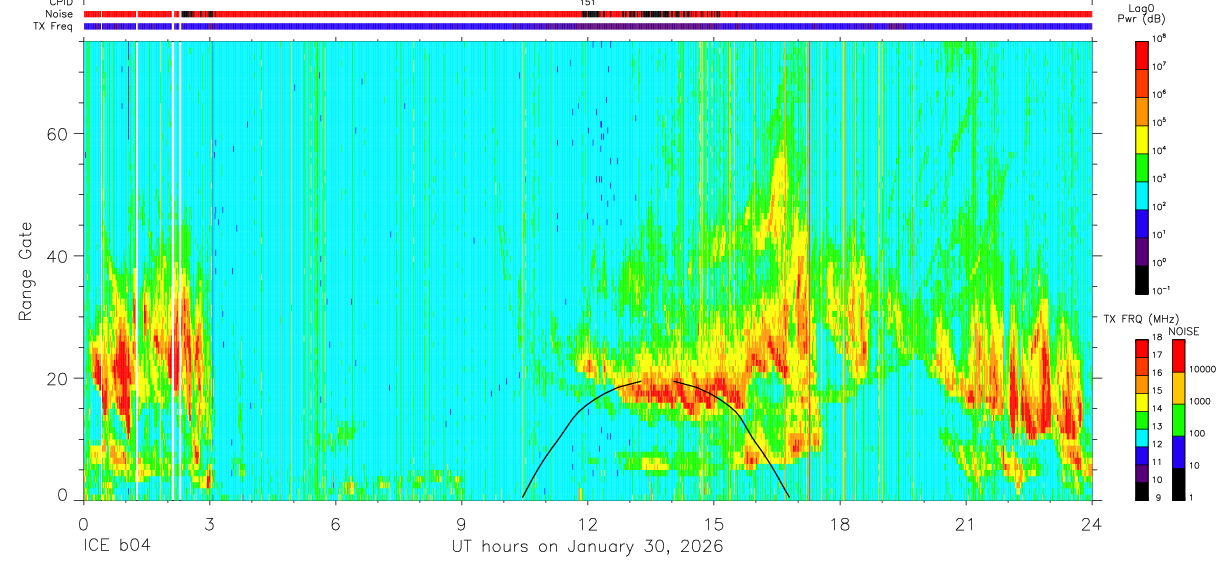The height and width of the screenshot is (567, 1228).
Task: Click the 9 tick label on the UT hours axis
Action: point(461,523)
